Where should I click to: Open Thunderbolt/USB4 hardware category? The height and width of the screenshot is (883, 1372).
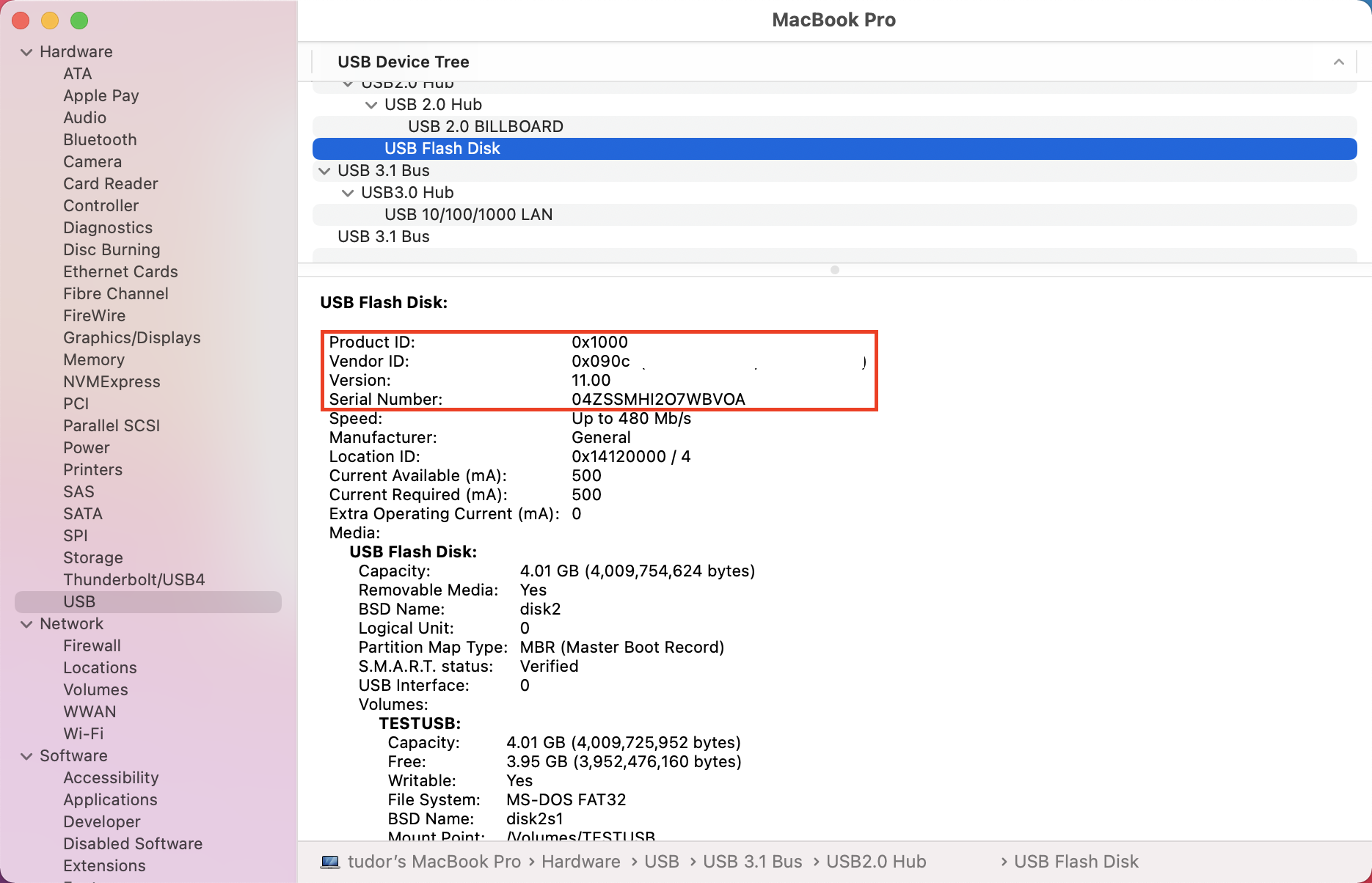(134, 580)
